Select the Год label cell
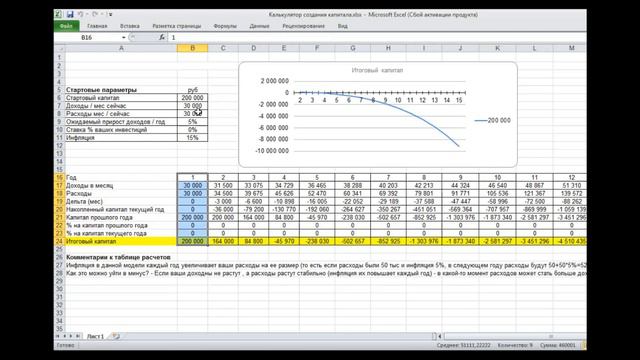The image size is (640, 360). pyautogui.click(x=121, y=178)
